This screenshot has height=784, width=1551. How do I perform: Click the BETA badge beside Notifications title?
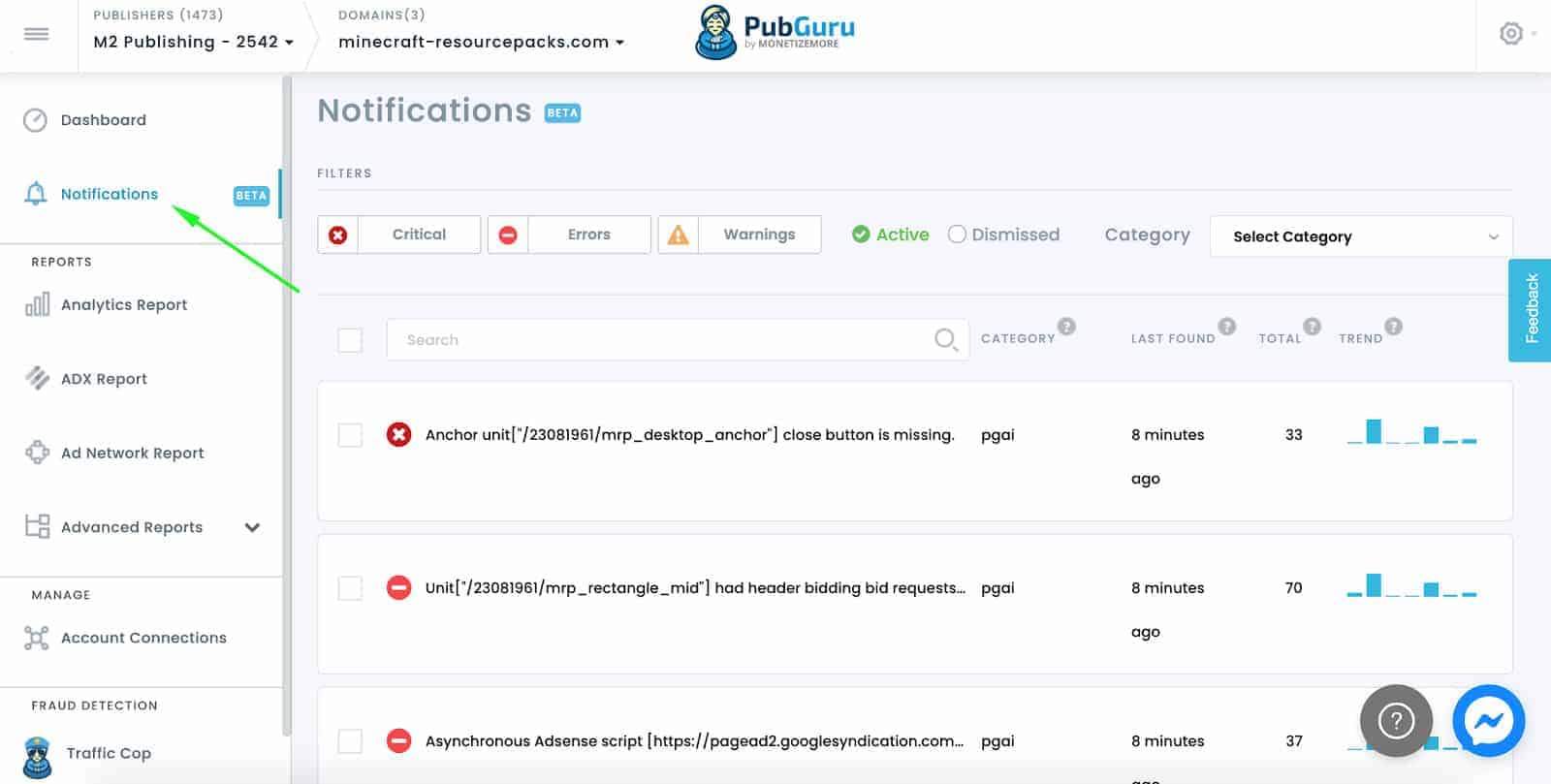point(562,112)
